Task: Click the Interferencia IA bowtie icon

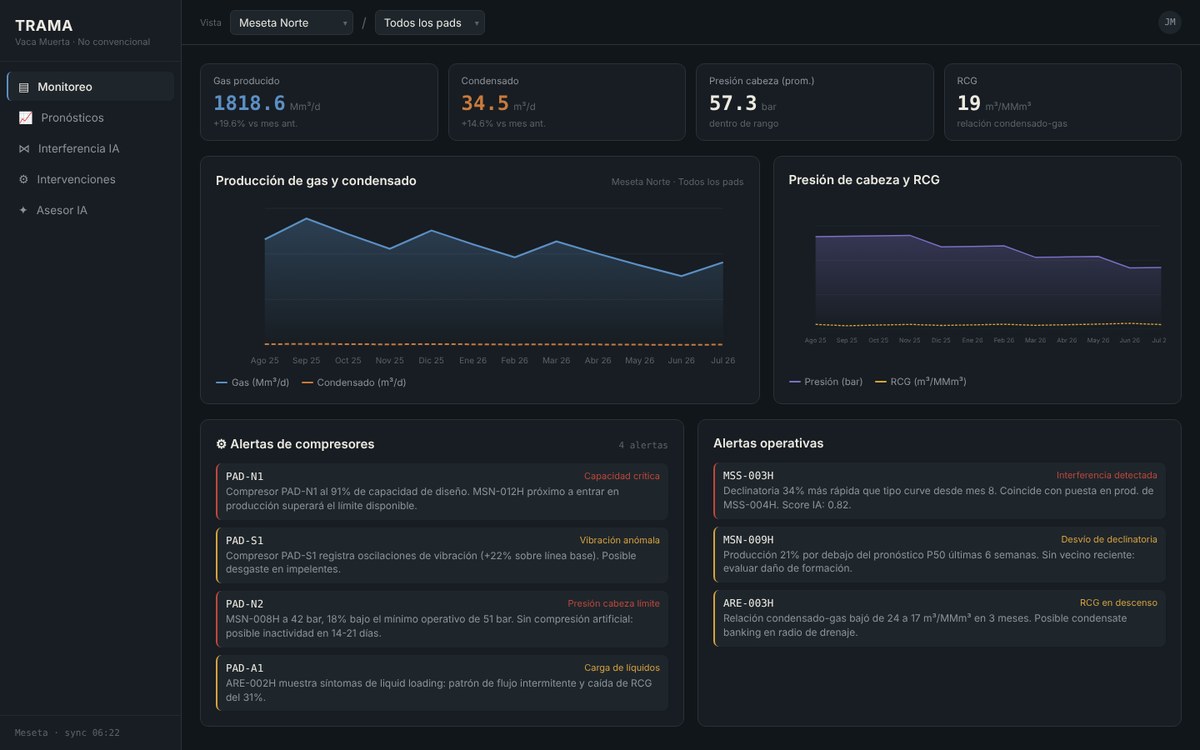Action: pos(24,149)
